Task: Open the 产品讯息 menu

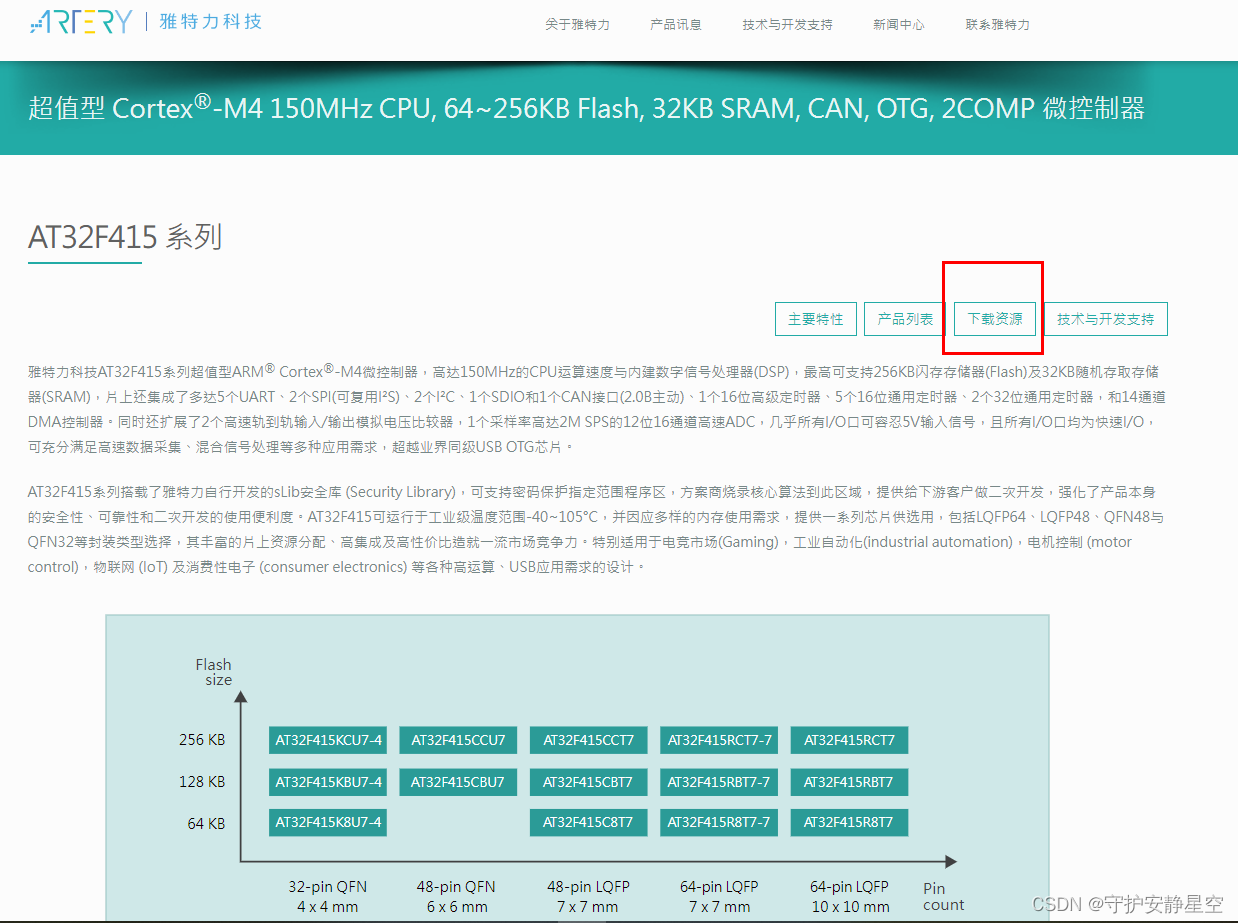Action: 676,25
